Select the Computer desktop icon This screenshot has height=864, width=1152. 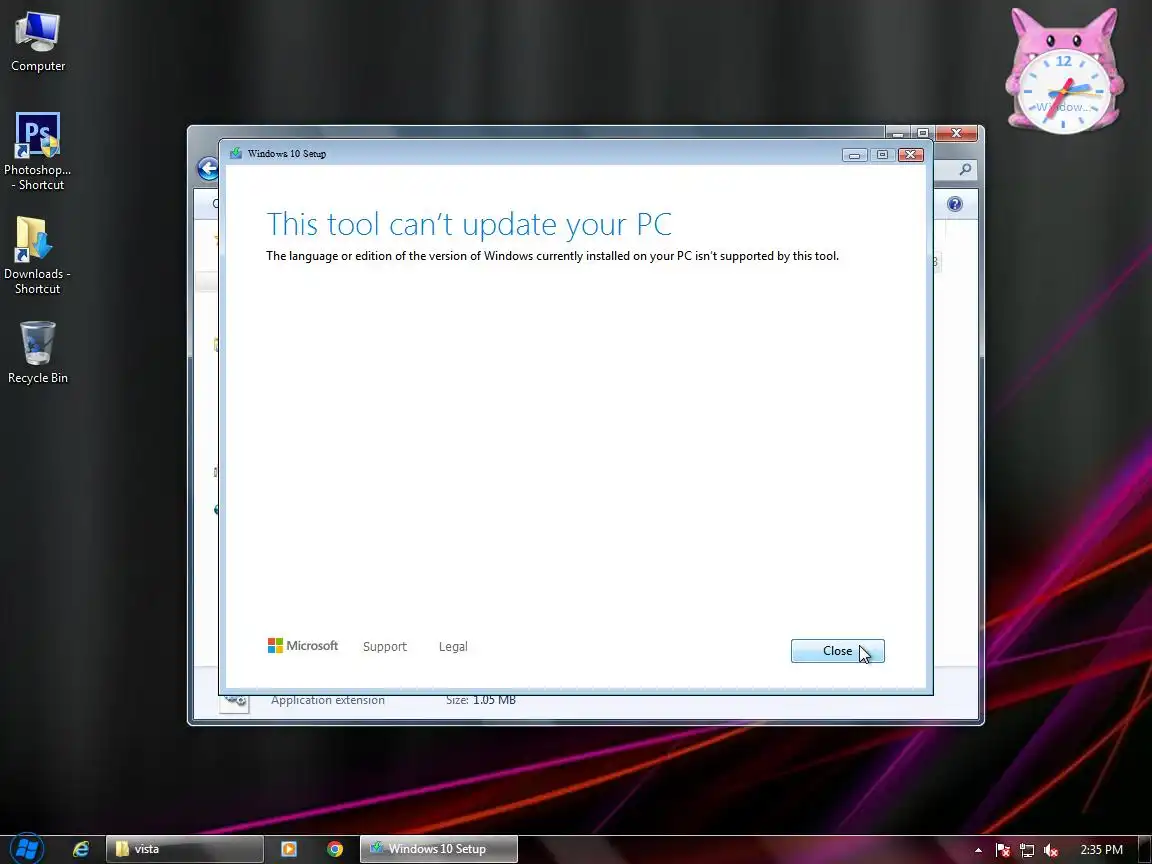tap(37, 42)
